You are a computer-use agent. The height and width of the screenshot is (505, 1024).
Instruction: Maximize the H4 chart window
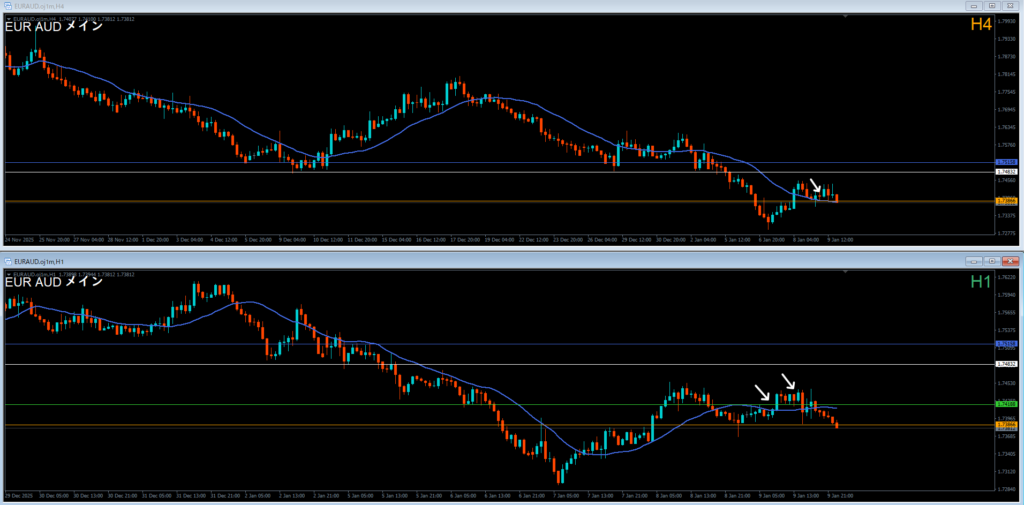991,6
